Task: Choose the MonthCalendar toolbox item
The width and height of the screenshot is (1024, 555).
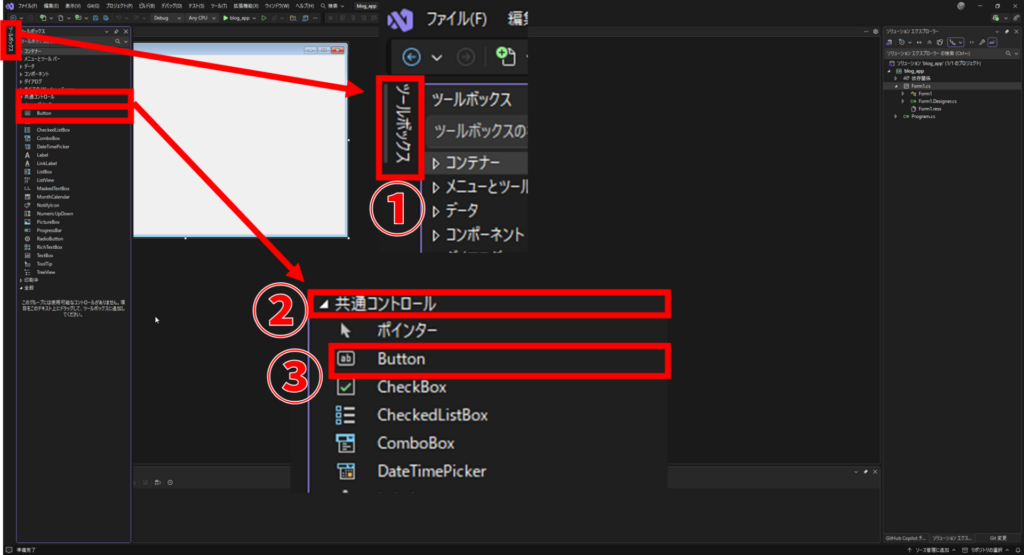Action: pyautogui.click(x=53, y=197)
